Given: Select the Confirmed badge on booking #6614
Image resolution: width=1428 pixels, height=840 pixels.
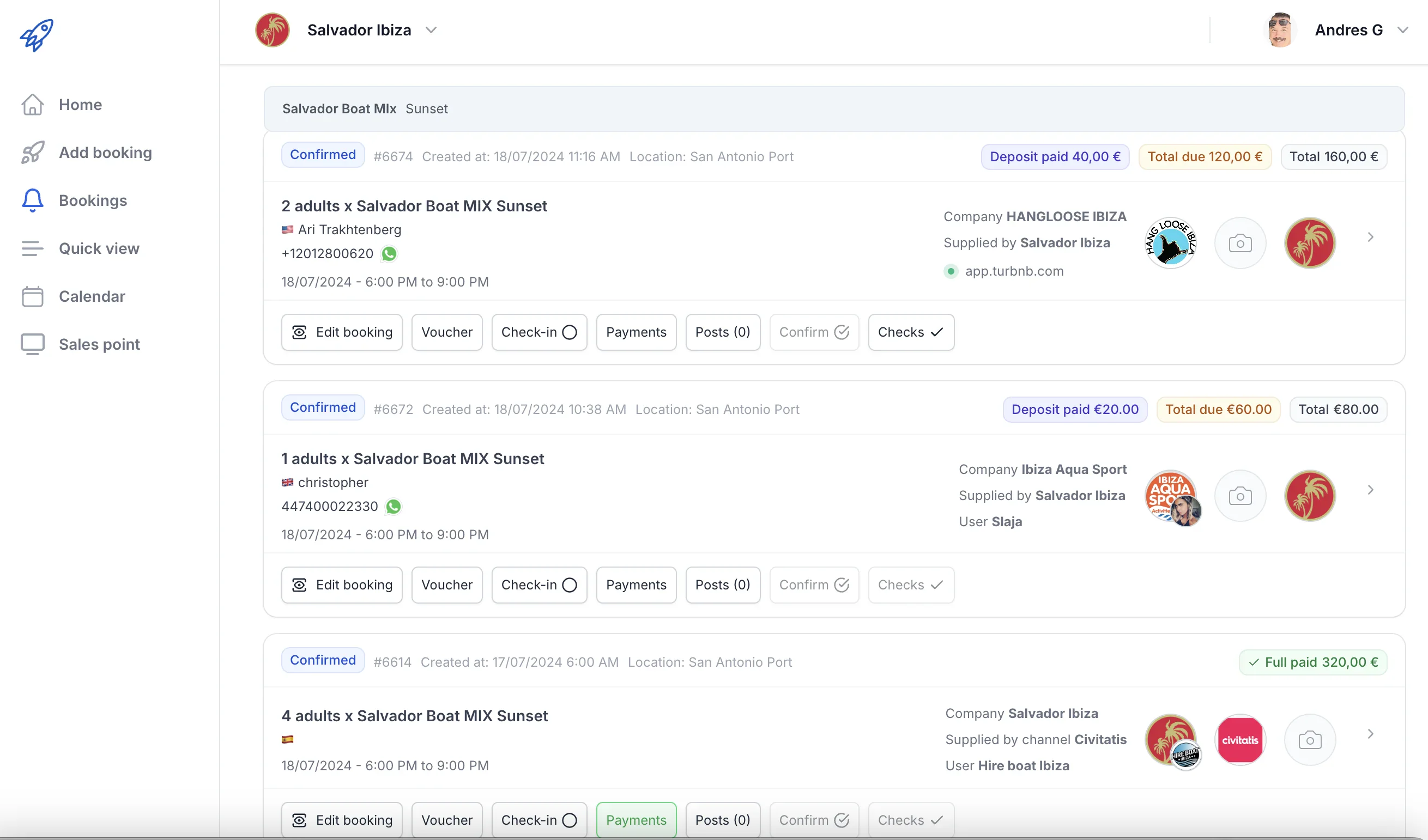Looking at the screenshot, I should pos(323,660).
